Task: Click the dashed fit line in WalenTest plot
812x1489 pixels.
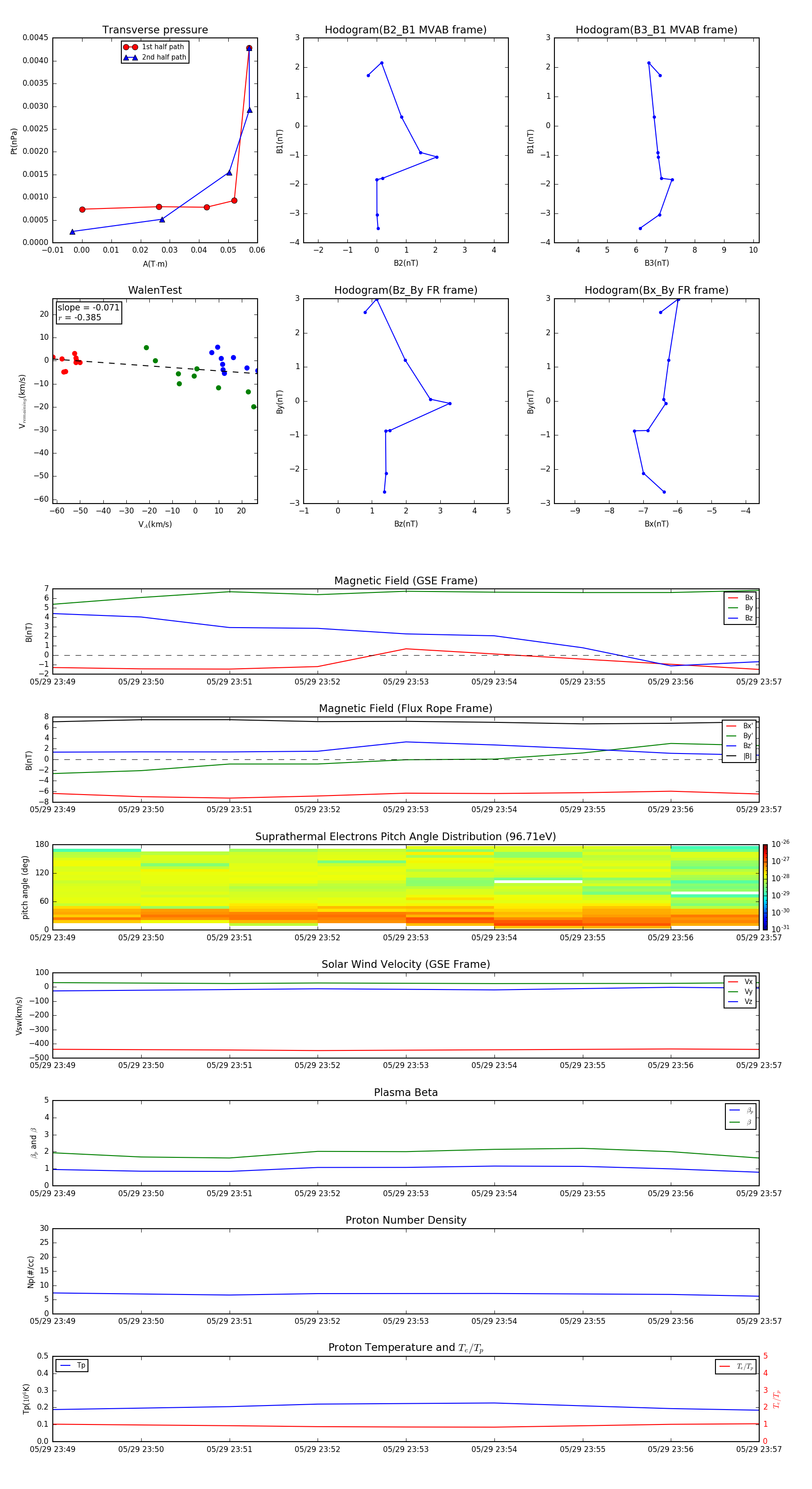Action: [155, 365]
